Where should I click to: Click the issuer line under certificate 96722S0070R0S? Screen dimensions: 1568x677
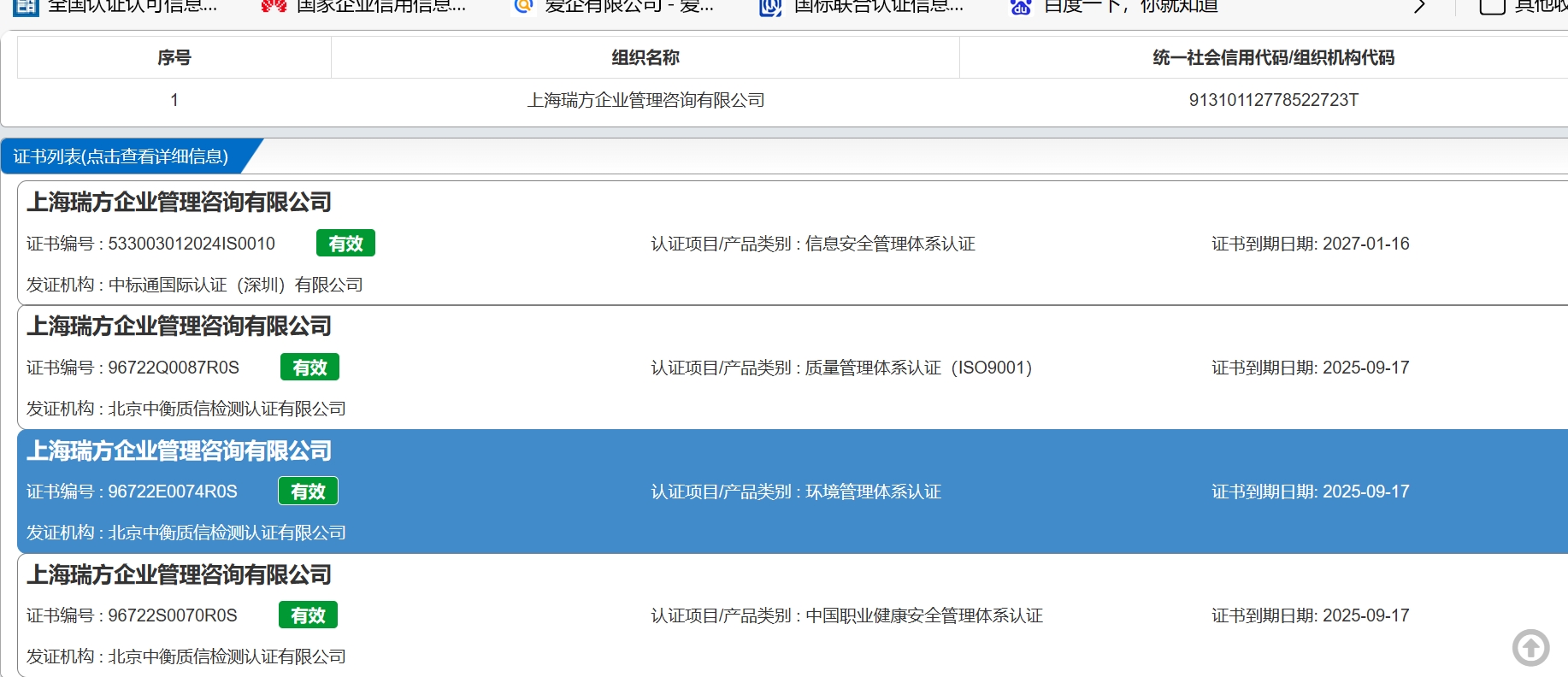[186, 656]
